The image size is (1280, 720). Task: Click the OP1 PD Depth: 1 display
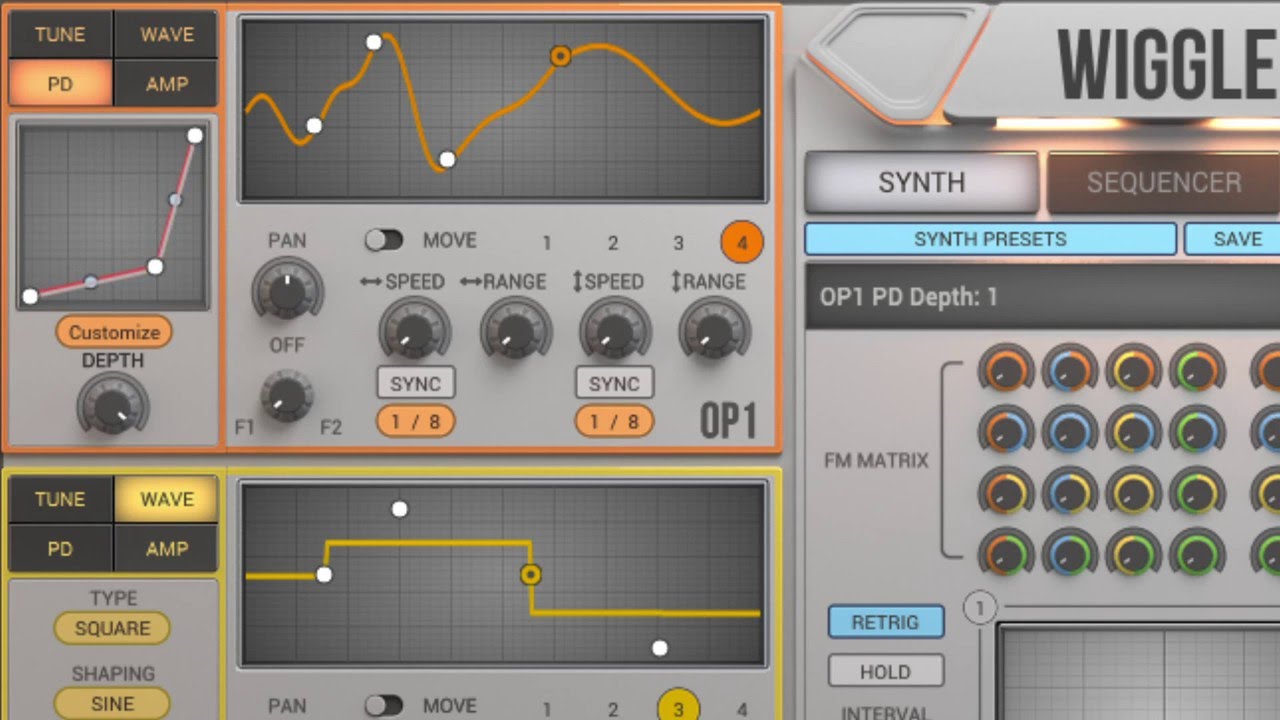(x=1043, y=297)
